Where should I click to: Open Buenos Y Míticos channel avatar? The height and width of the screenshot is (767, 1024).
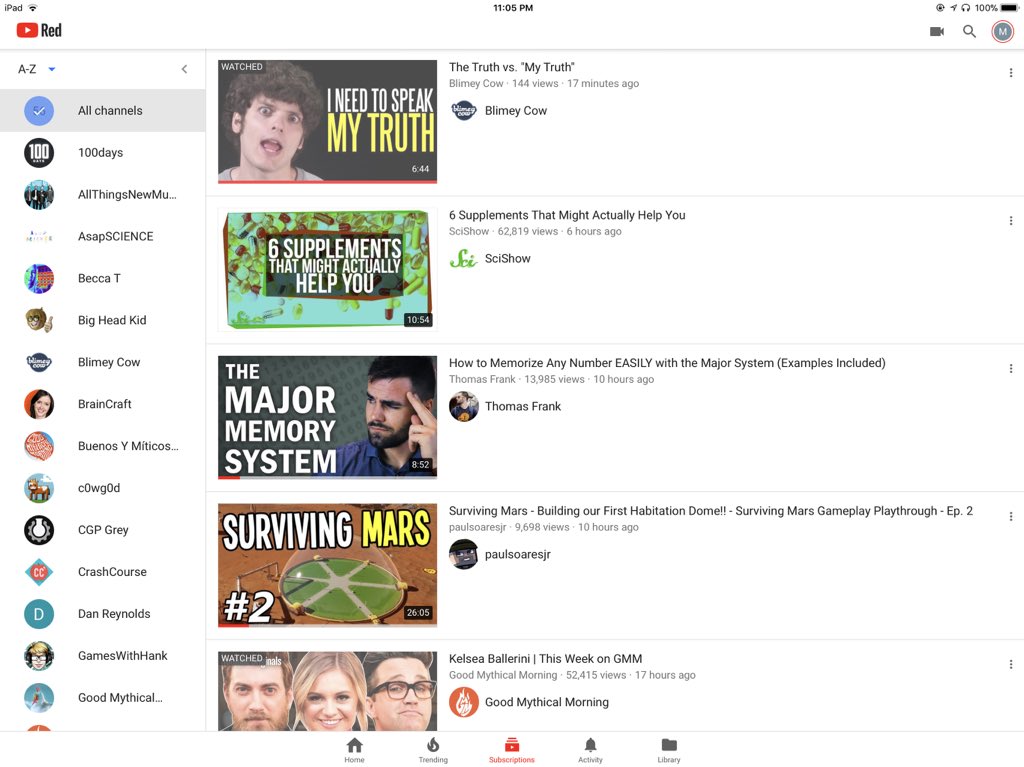click(39, 446)
